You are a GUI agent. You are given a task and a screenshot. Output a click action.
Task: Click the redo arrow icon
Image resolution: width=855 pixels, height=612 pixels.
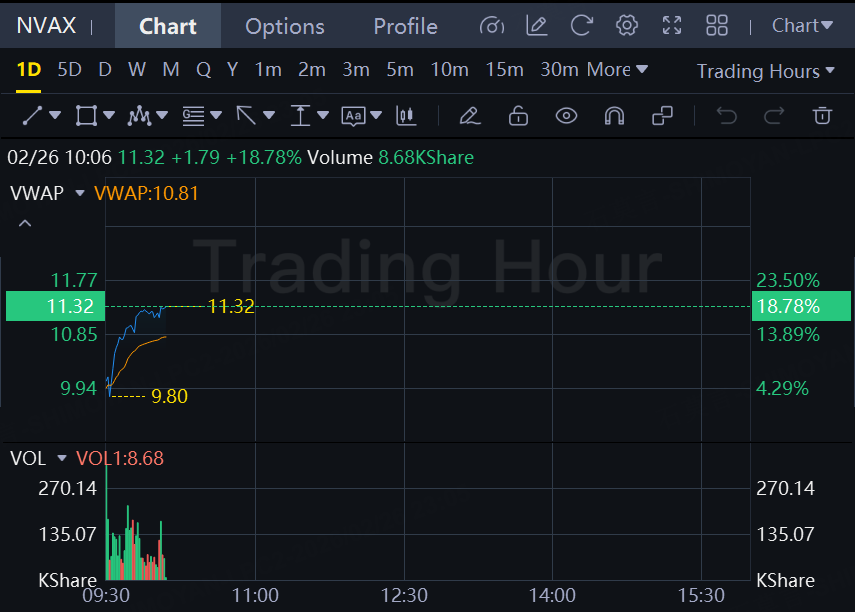(x=774, y=116)
